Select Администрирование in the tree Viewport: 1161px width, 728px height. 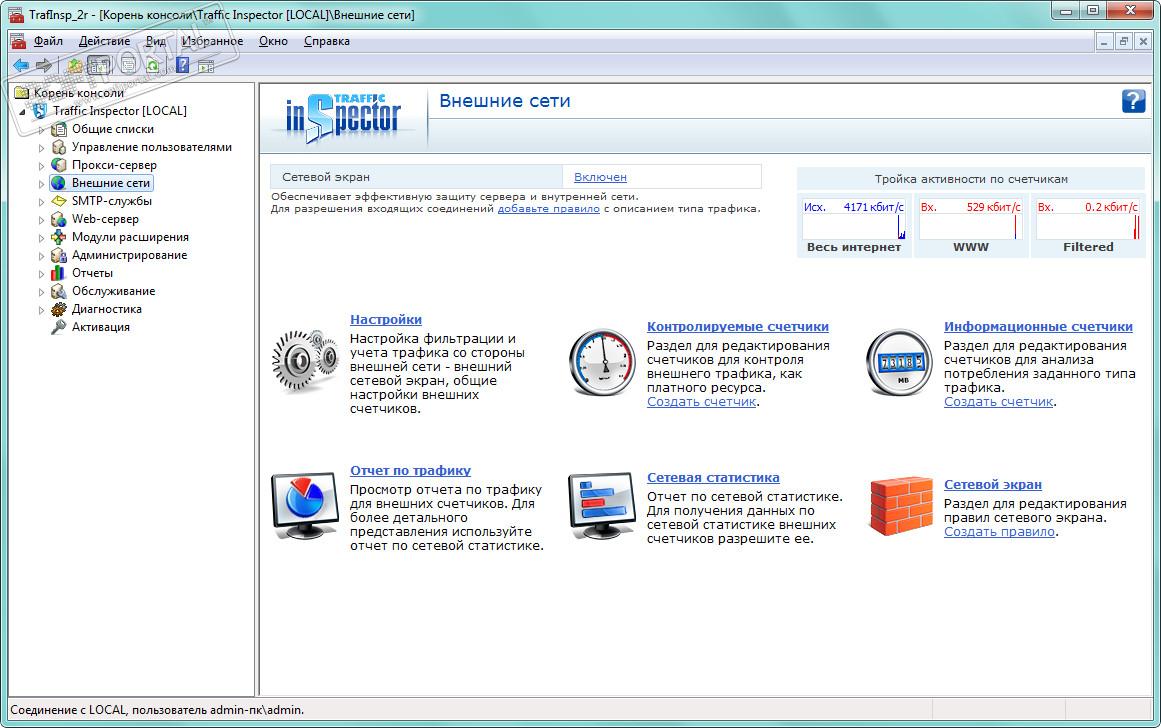pos(129,255)
